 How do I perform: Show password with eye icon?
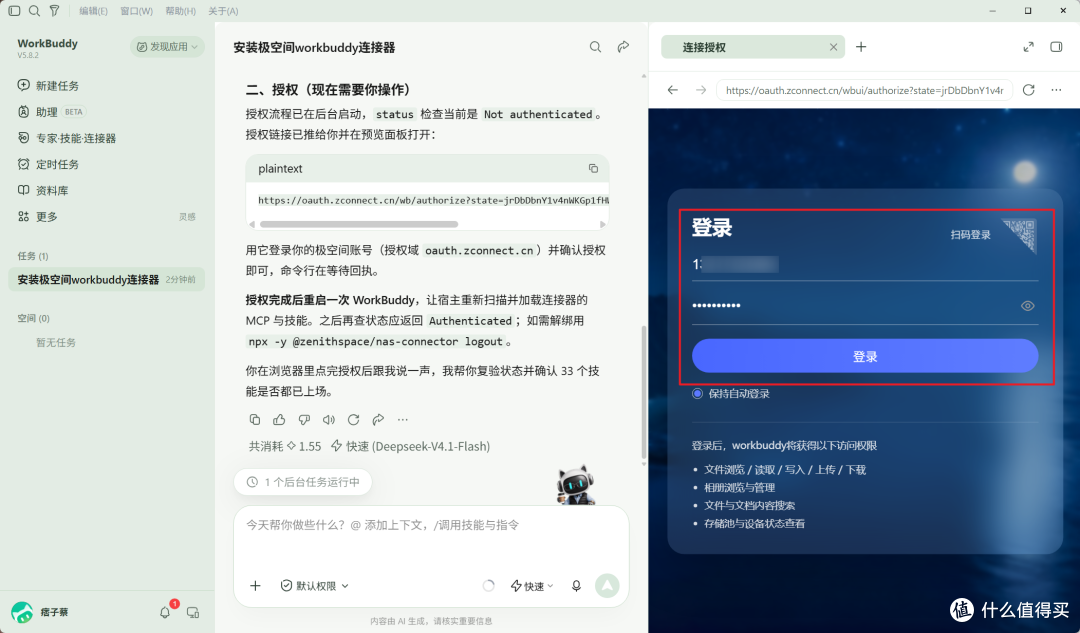(x=1027, y=306)
